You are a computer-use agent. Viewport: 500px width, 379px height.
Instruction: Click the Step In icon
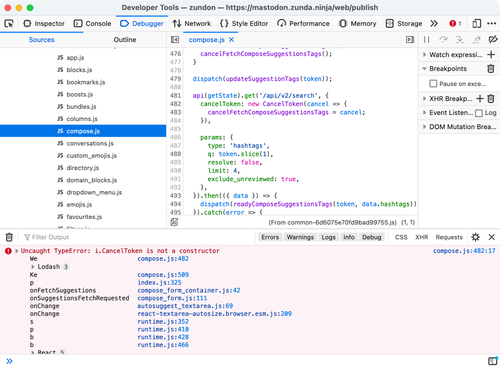460,40
